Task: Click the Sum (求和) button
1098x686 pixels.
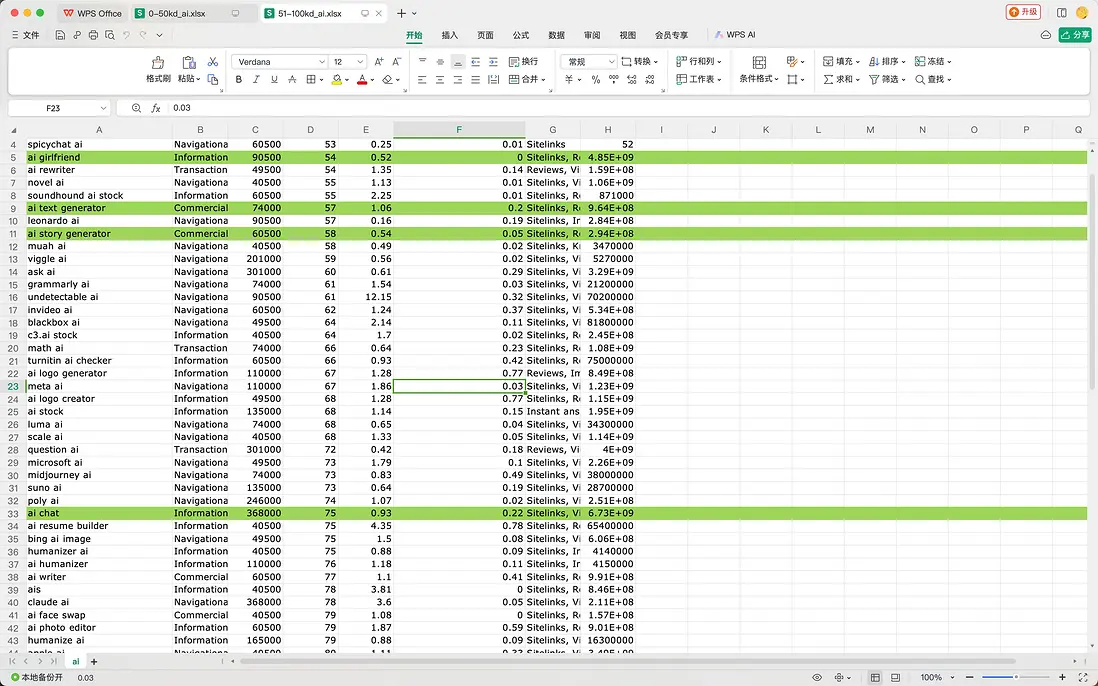Action: (841, 80)
